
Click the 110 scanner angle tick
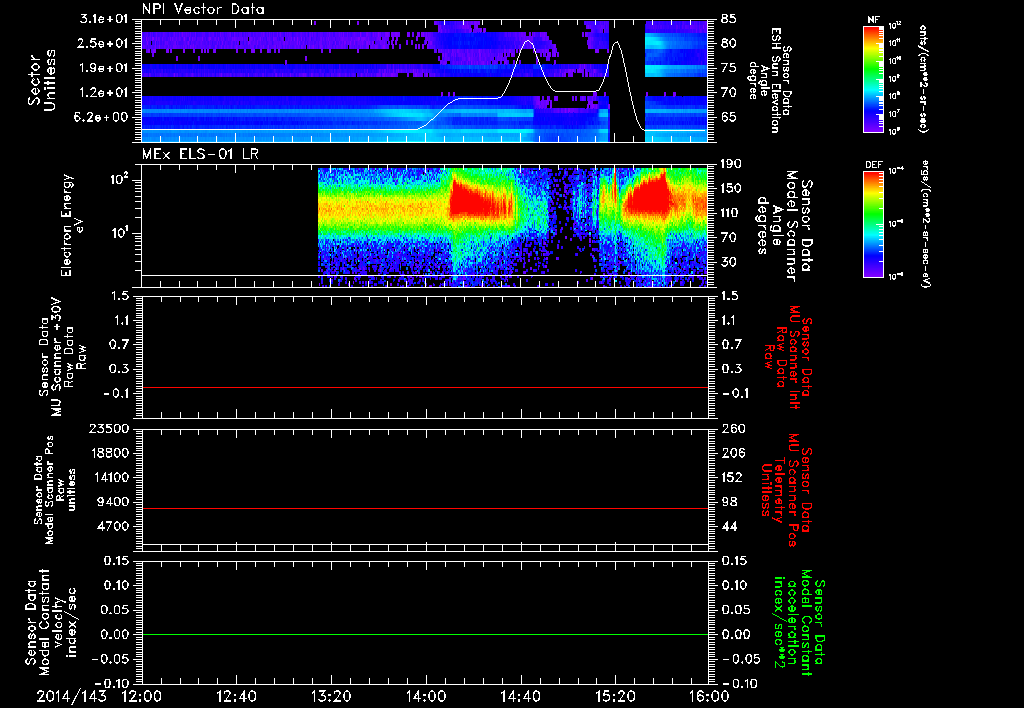tap(731, 213)
